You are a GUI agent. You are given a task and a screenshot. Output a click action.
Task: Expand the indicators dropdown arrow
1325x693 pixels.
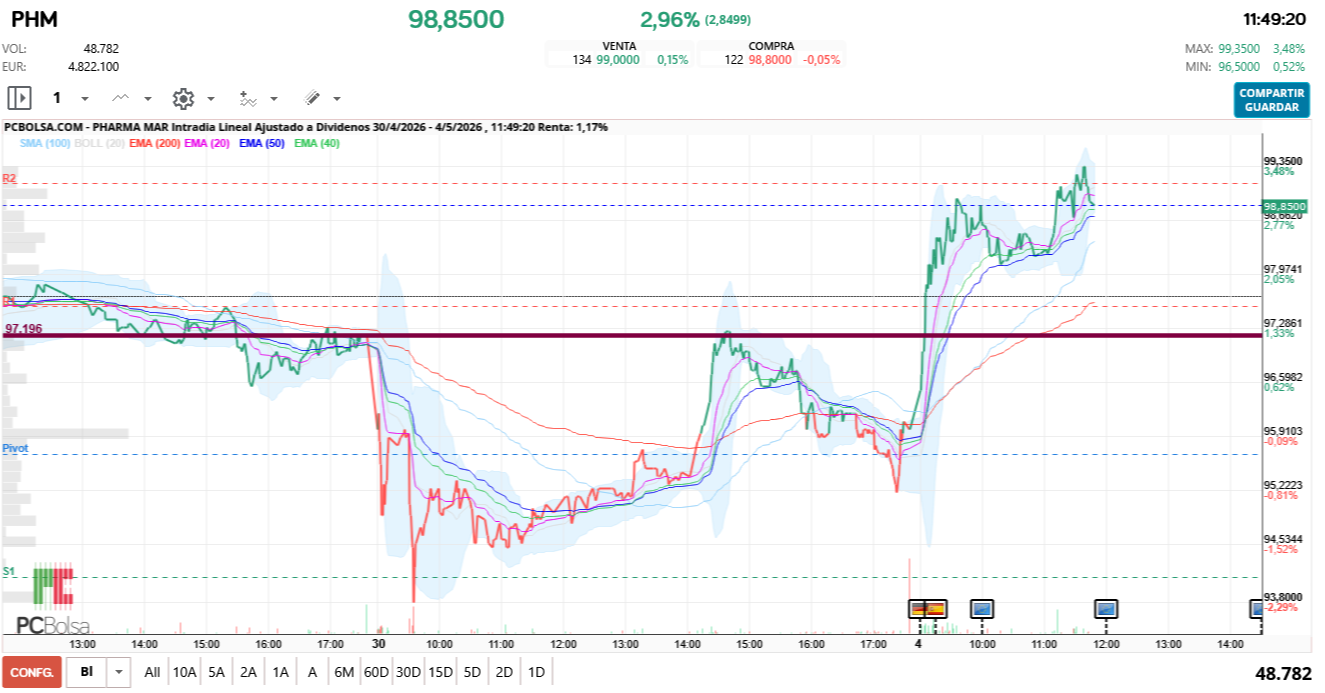[273, 99]
